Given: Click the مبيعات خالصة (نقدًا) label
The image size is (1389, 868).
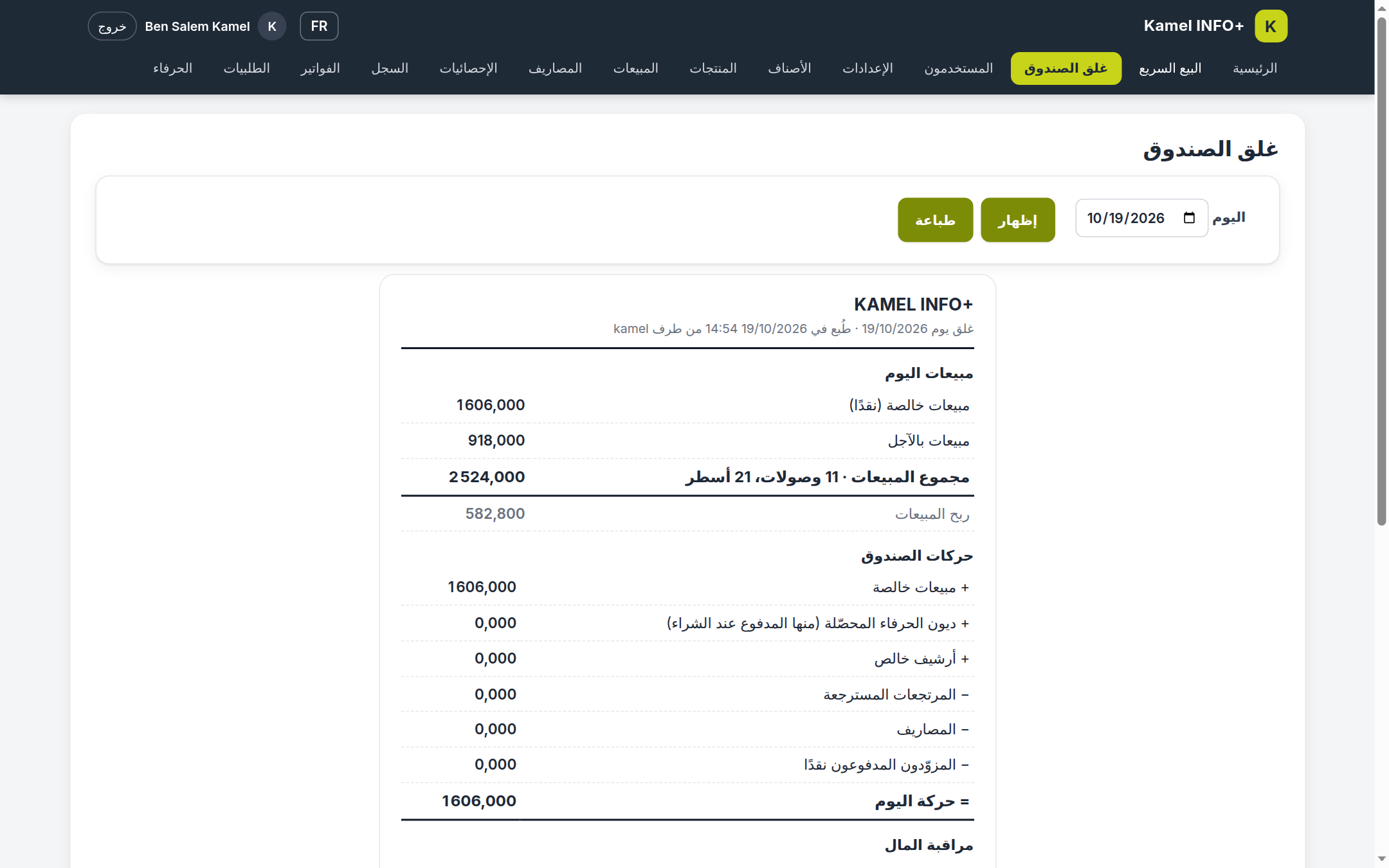Looking at the screenshot, I should tap(909, 405).
